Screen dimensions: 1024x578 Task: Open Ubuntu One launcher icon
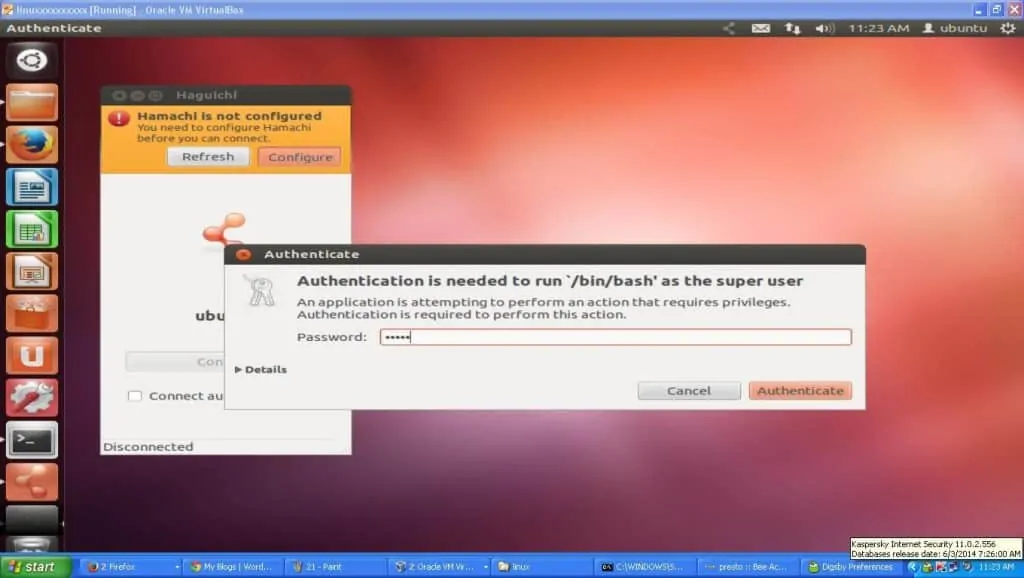(x=32, y=356)
